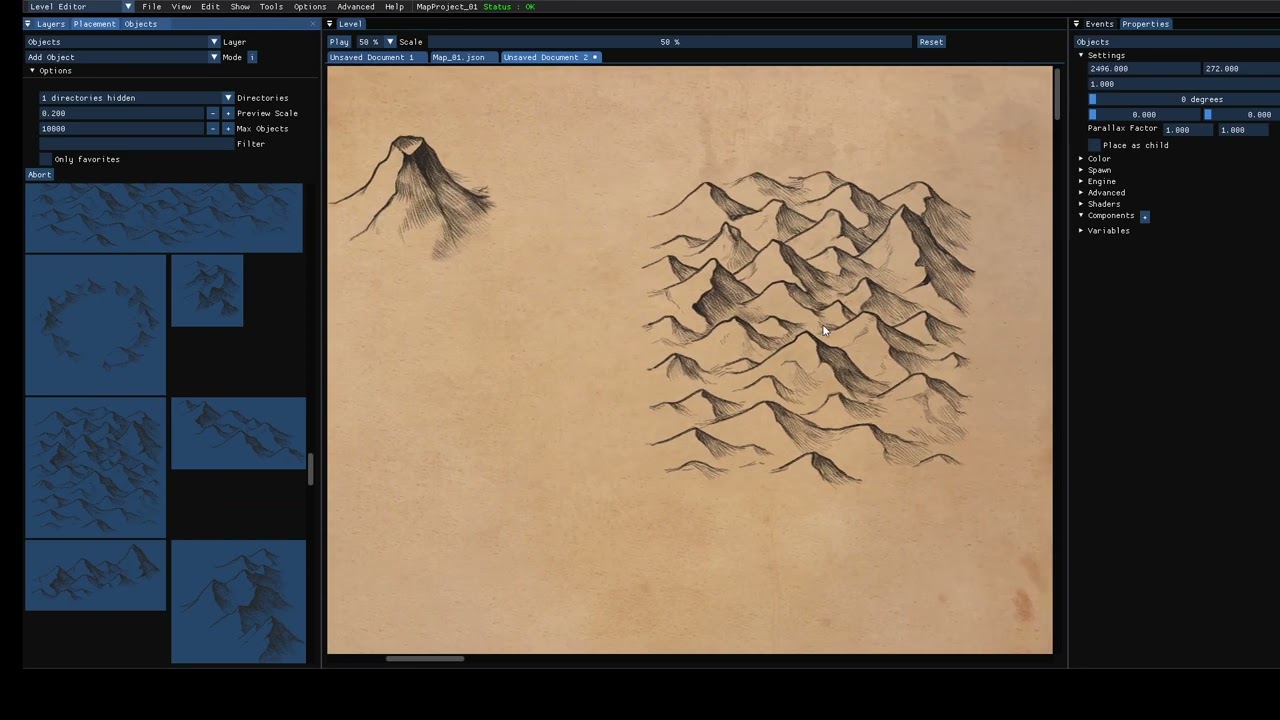The height and width of the screenshot is (720, 1280).
Task: Expand the Spawn section
Action: tap(1081, 170)
